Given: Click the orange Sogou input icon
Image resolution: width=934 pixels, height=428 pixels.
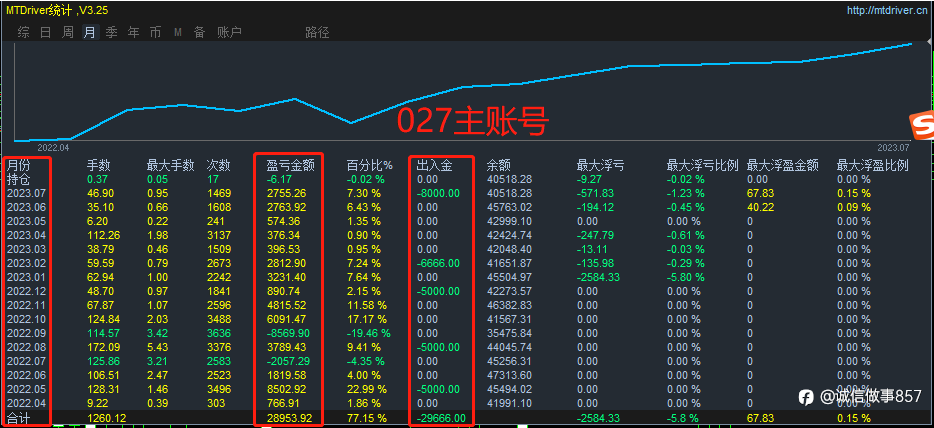Looking at the screenshot, I should (921, 127).
